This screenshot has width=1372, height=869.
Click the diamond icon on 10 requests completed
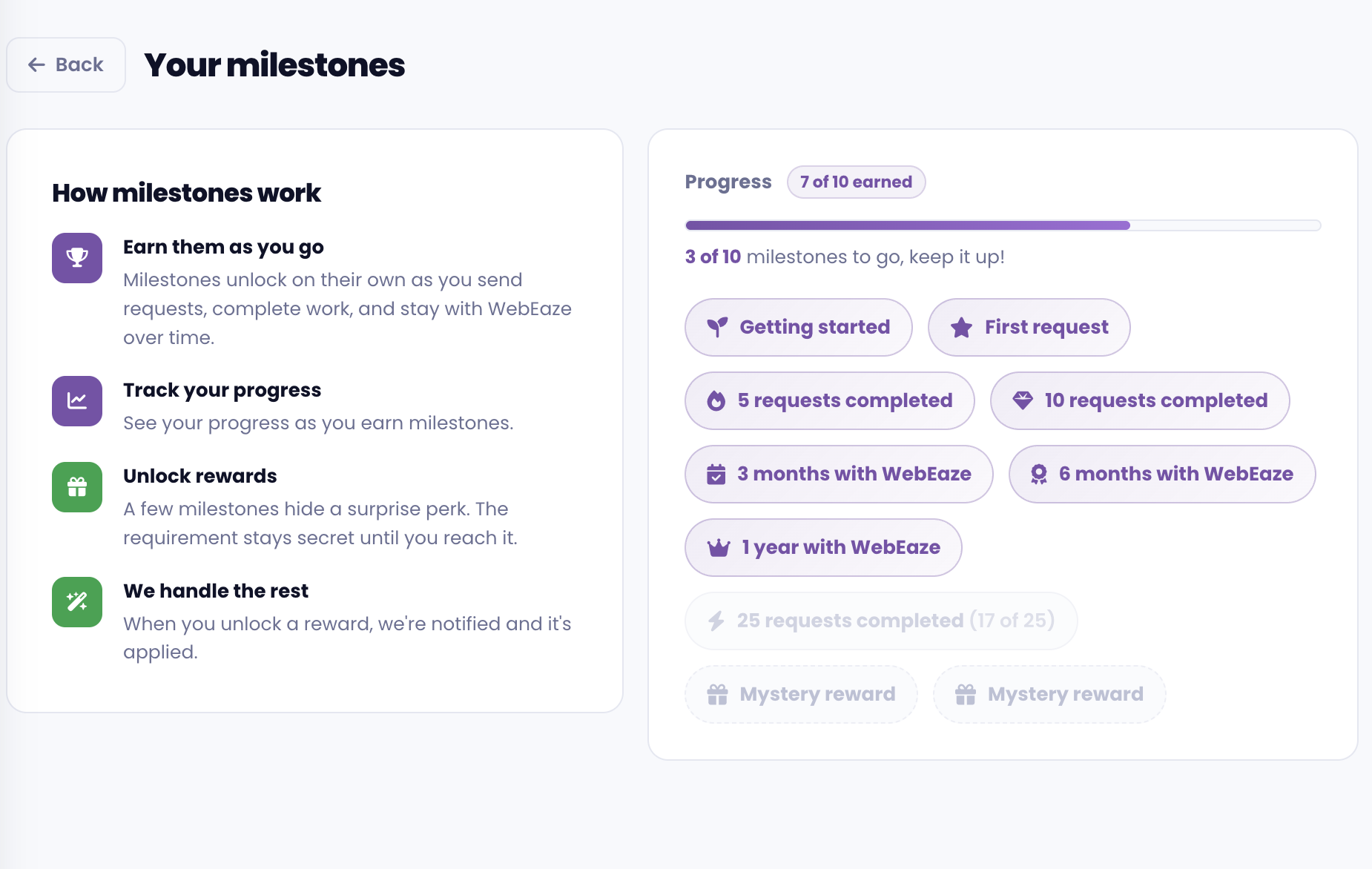(1023, 400)
